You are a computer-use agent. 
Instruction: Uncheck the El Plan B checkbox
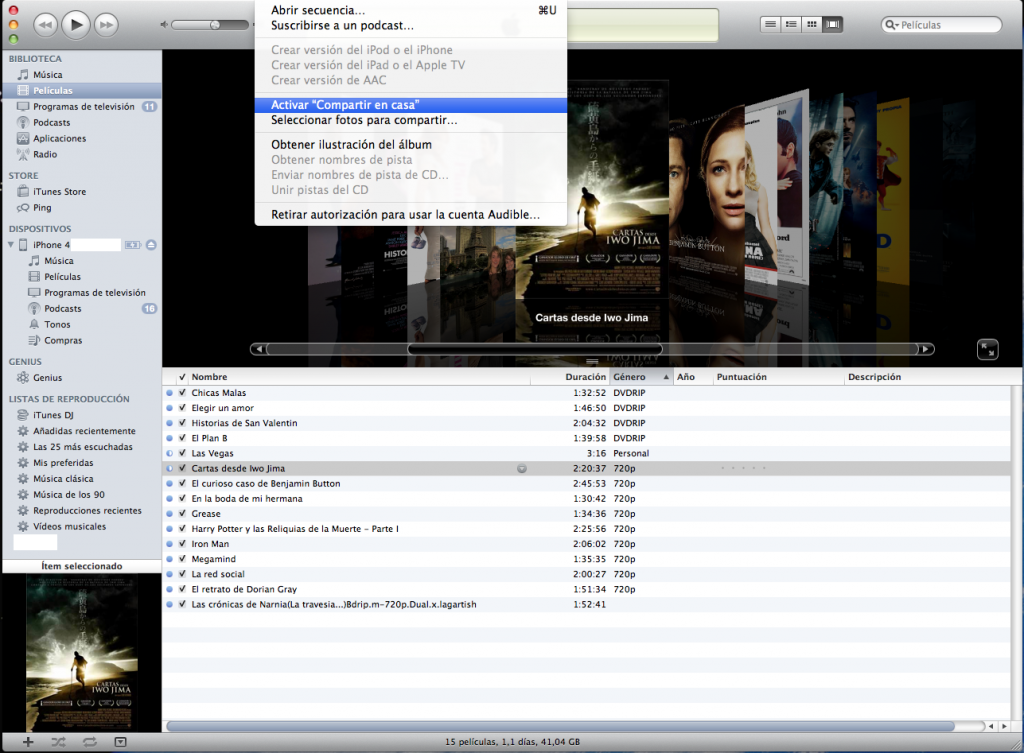(x=182, y=438)
